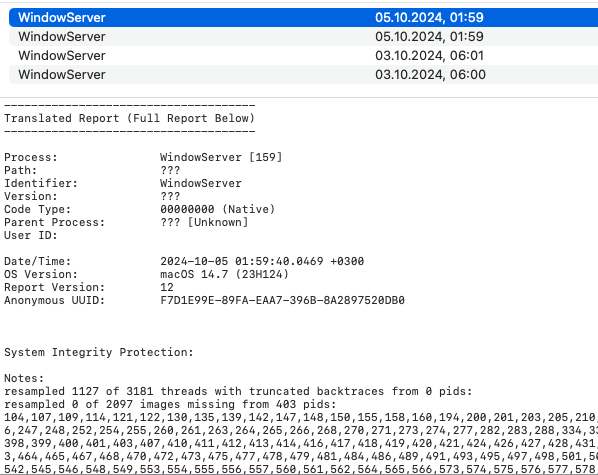Click the 05.10.2024, 01:59 date in selected row
The image size is (598, 475).
tap(429, 18)
